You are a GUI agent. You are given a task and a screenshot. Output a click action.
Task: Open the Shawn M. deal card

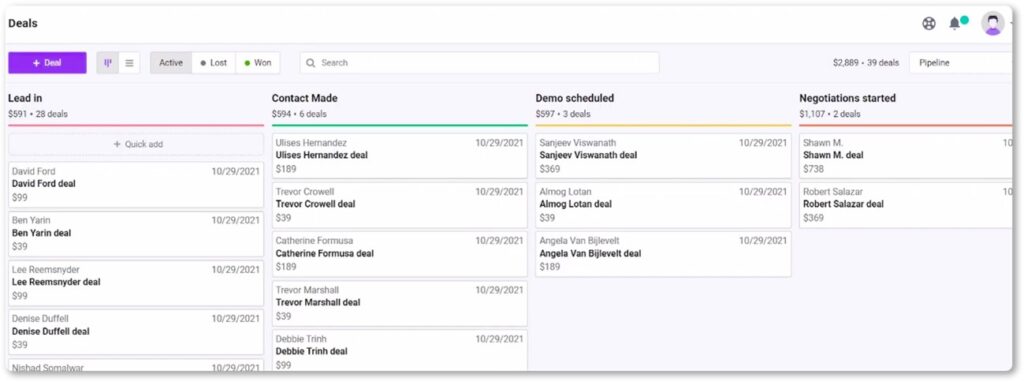[906, 155]
